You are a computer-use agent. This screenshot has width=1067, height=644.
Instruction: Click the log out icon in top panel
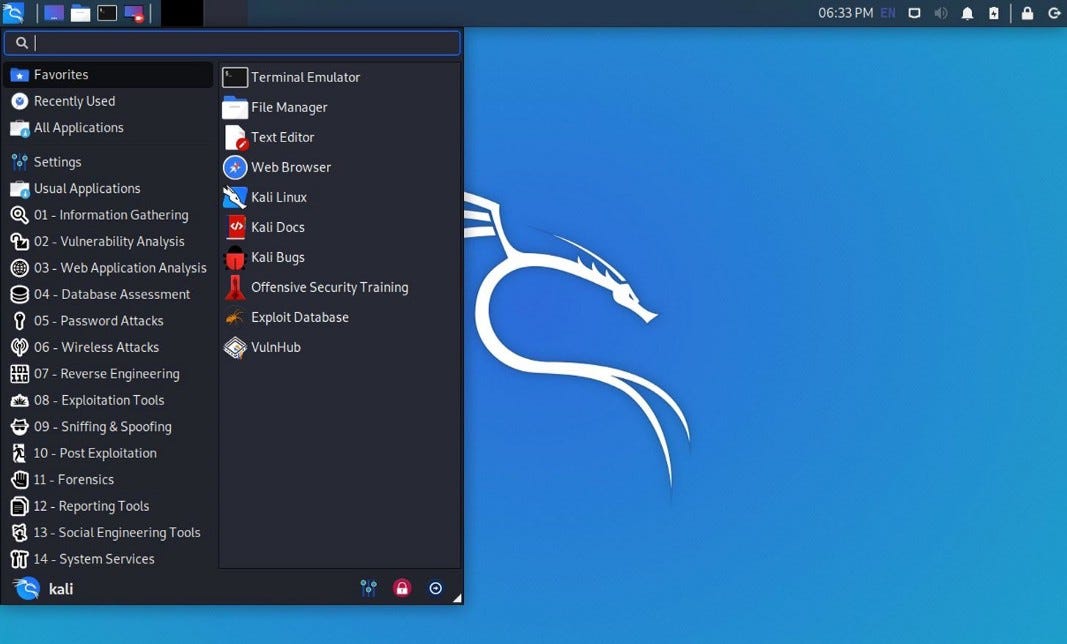coord(1053,13)
